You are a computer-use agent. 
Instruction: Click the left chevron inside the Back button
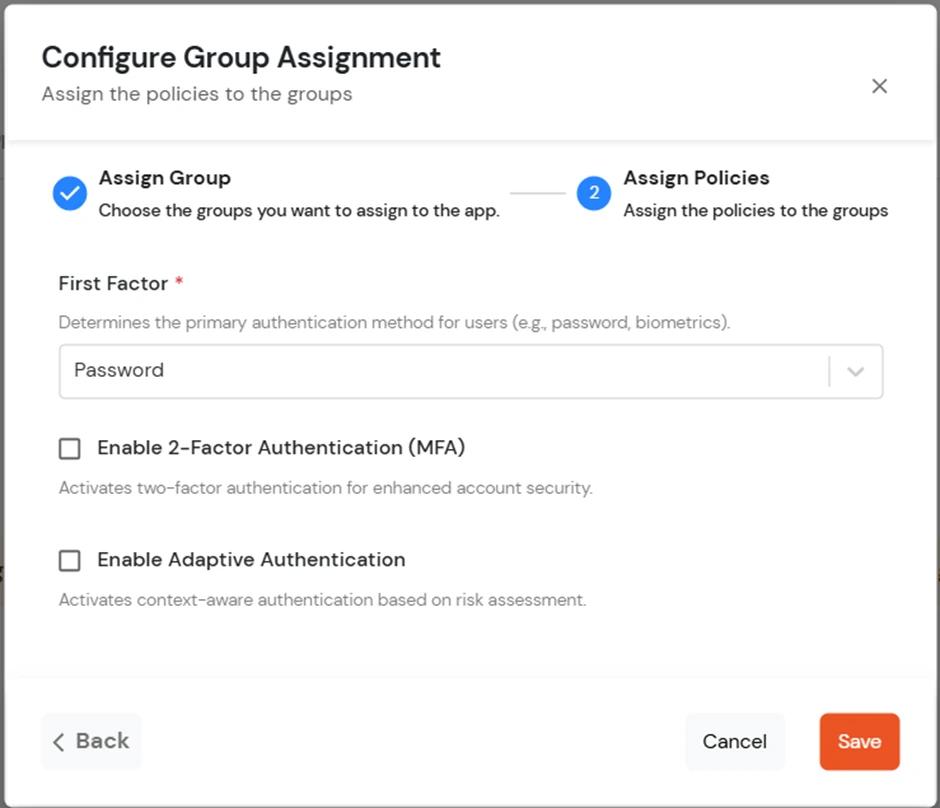[60, 741]
